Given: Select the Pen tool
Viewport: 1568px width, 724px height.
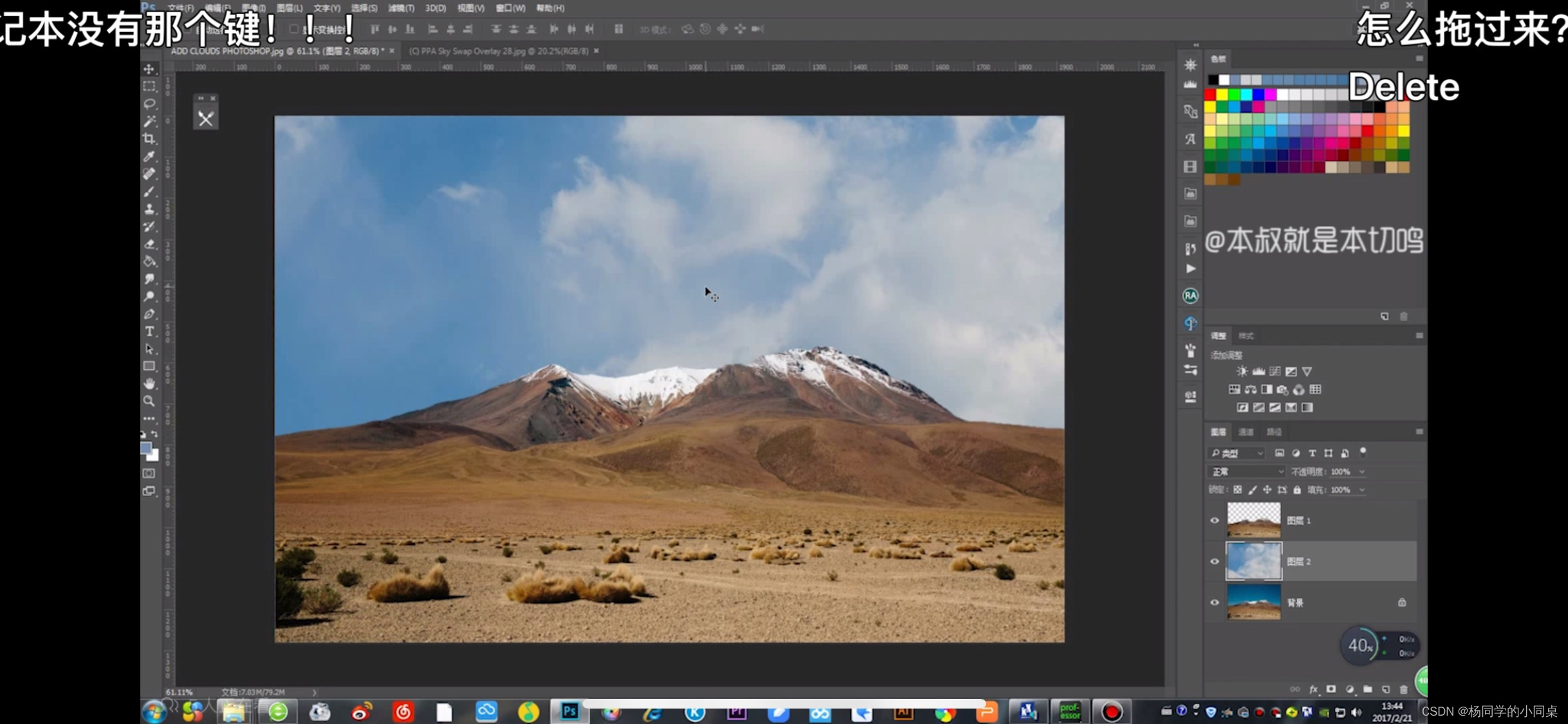Looking at the screenshot, I should click(149, 314).
